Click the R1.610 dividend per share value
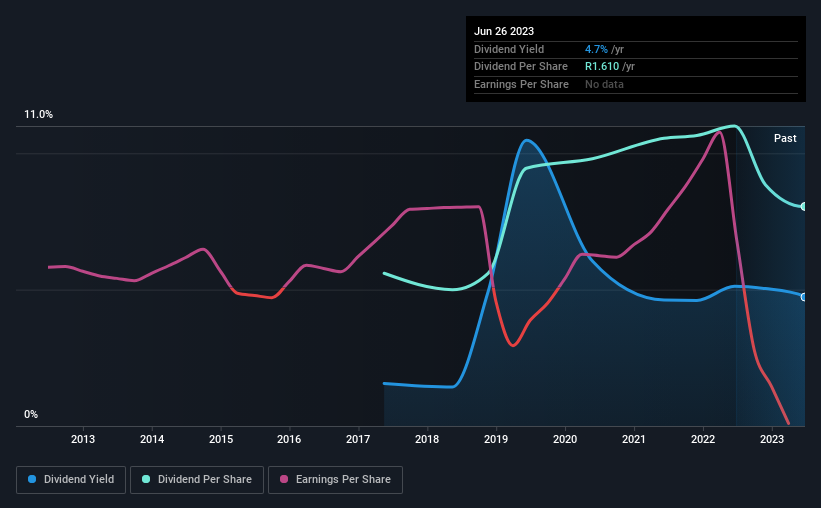Screen dimensions: 821x508 pyautogui.click(x=602, y=67)
